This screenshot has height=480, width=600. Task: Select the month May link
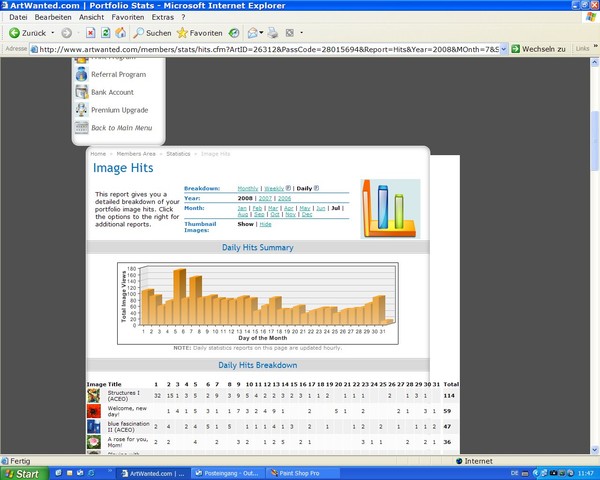(x=305, y=208)
